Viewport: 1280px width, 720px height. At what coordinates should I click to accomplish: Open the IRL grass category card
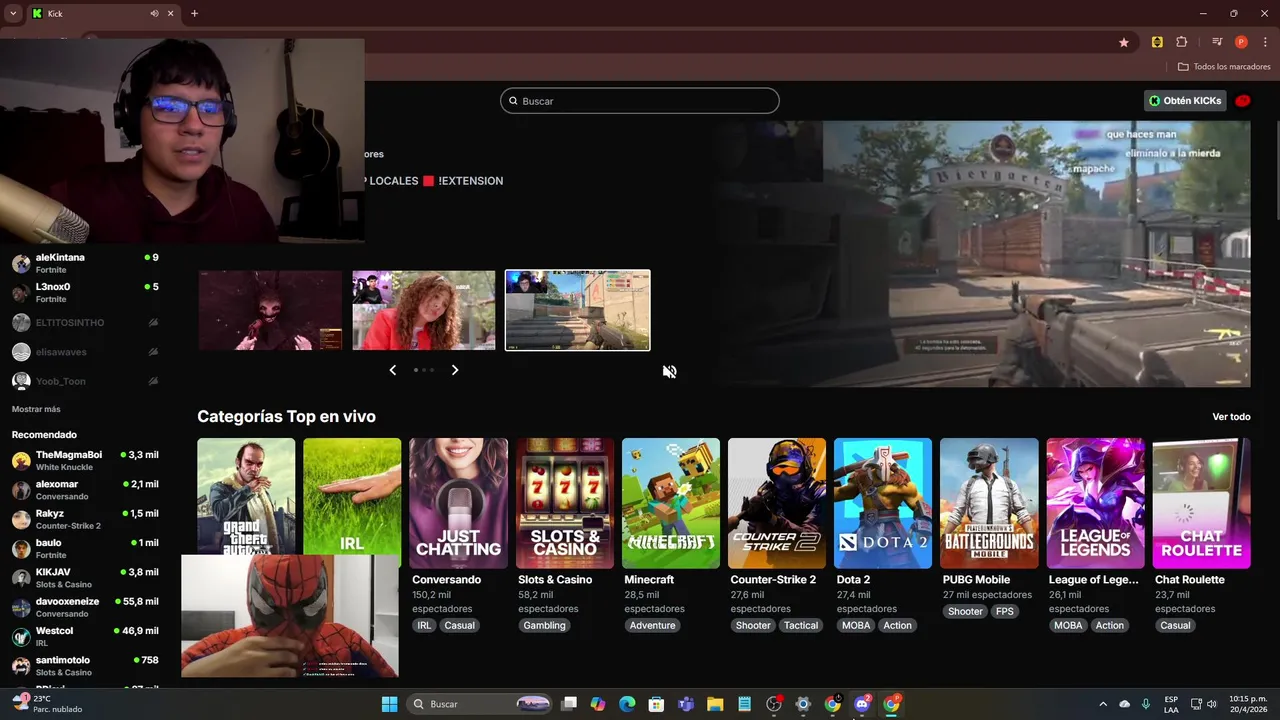(x=352, y=497)
